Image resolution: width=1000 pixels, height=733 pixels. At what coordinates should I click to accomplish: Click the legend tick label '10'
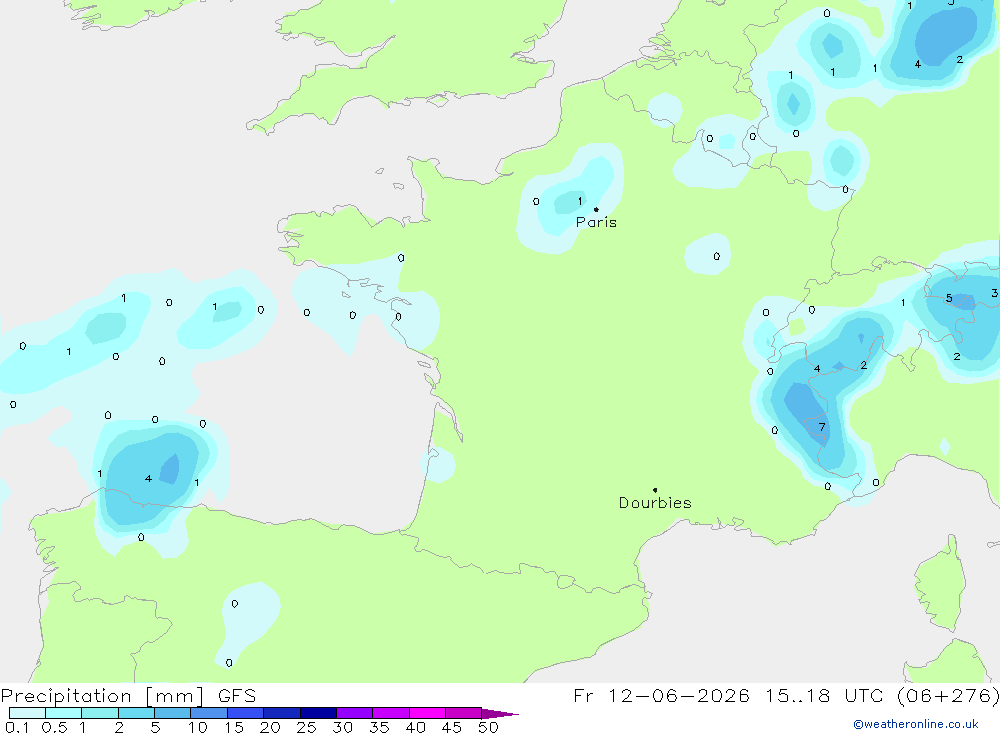click(x=198, y=727)
